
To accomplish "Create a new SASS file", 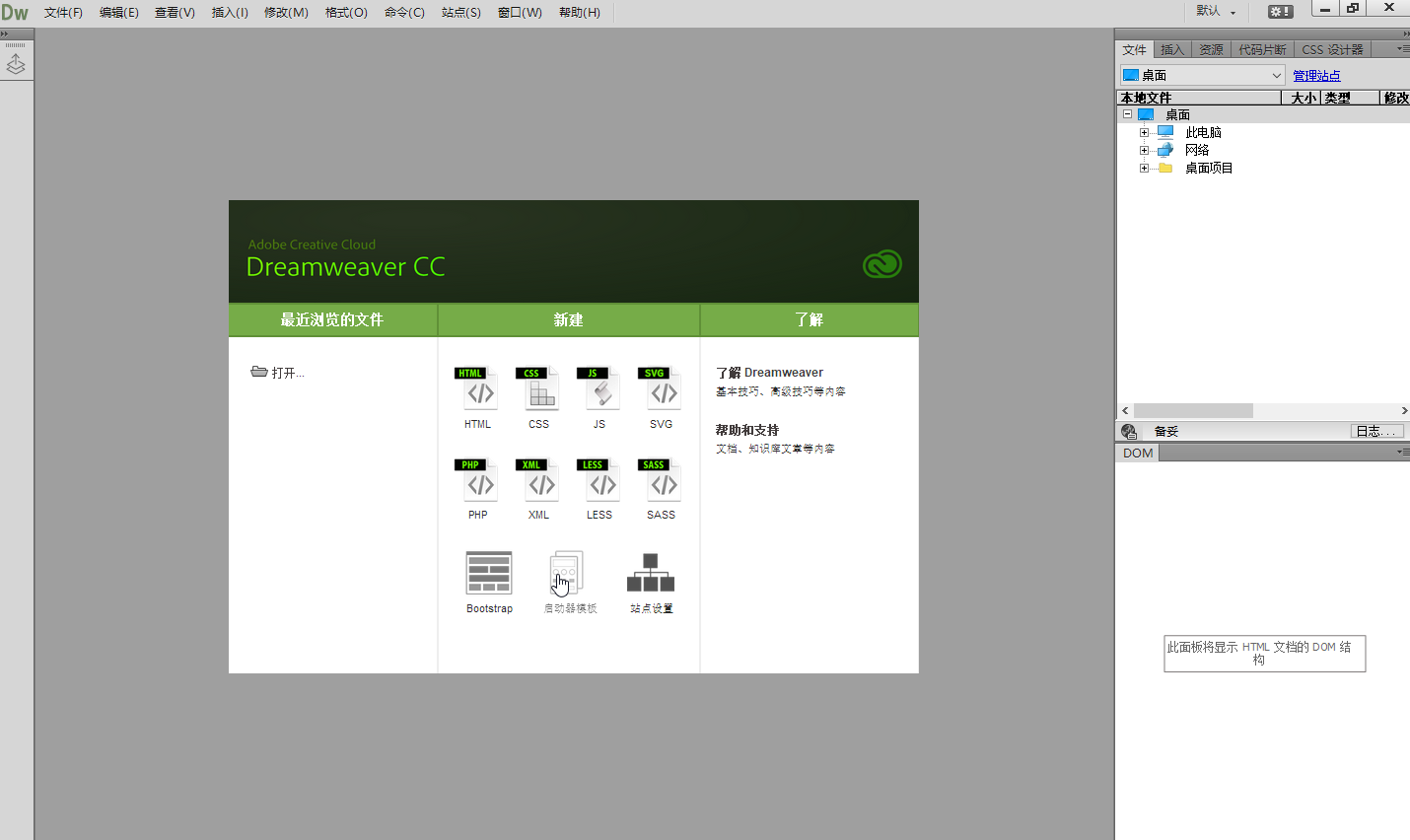I will tap(661, 483).
